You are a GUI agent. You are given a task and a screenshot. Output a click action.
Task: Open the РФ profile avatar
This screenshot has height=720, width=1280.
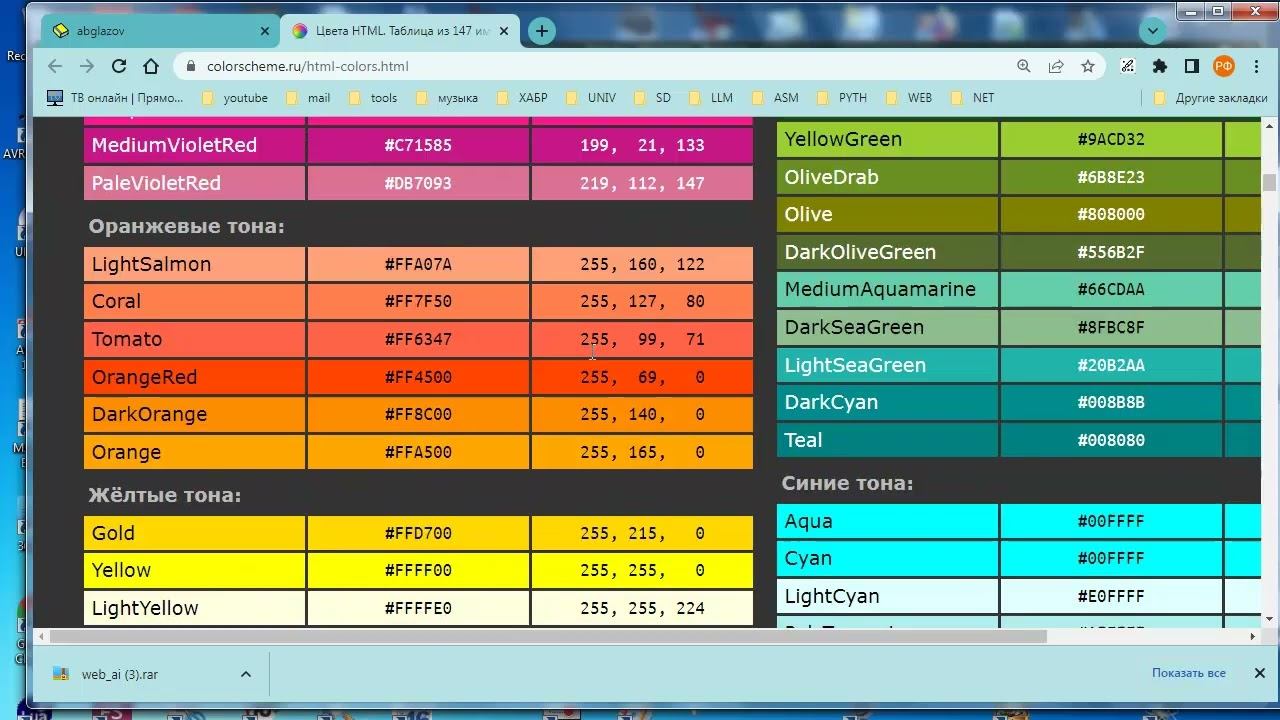tap(1224, 66)
